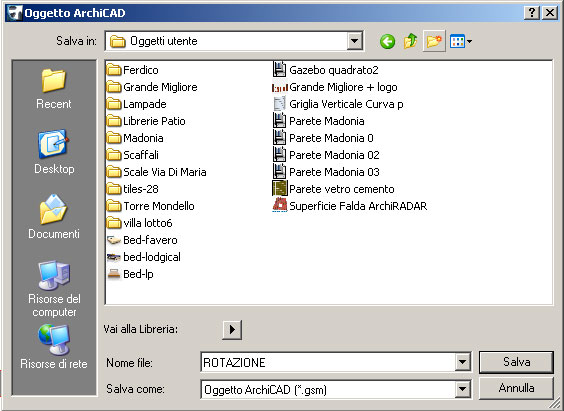Click the help question mark button

click(532, 13)
